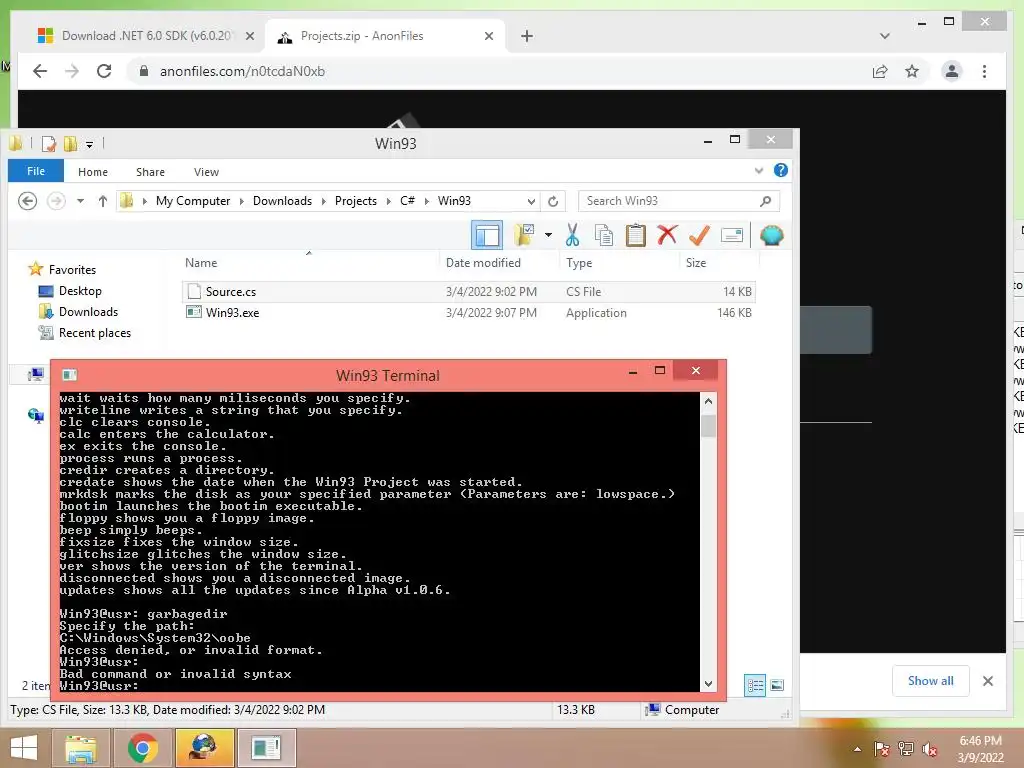Image resolution: width=1024 pixels, height=768 pixels.
Task: Click the globe shell icon in Explorer toolbar
Action: pos(771,235)
